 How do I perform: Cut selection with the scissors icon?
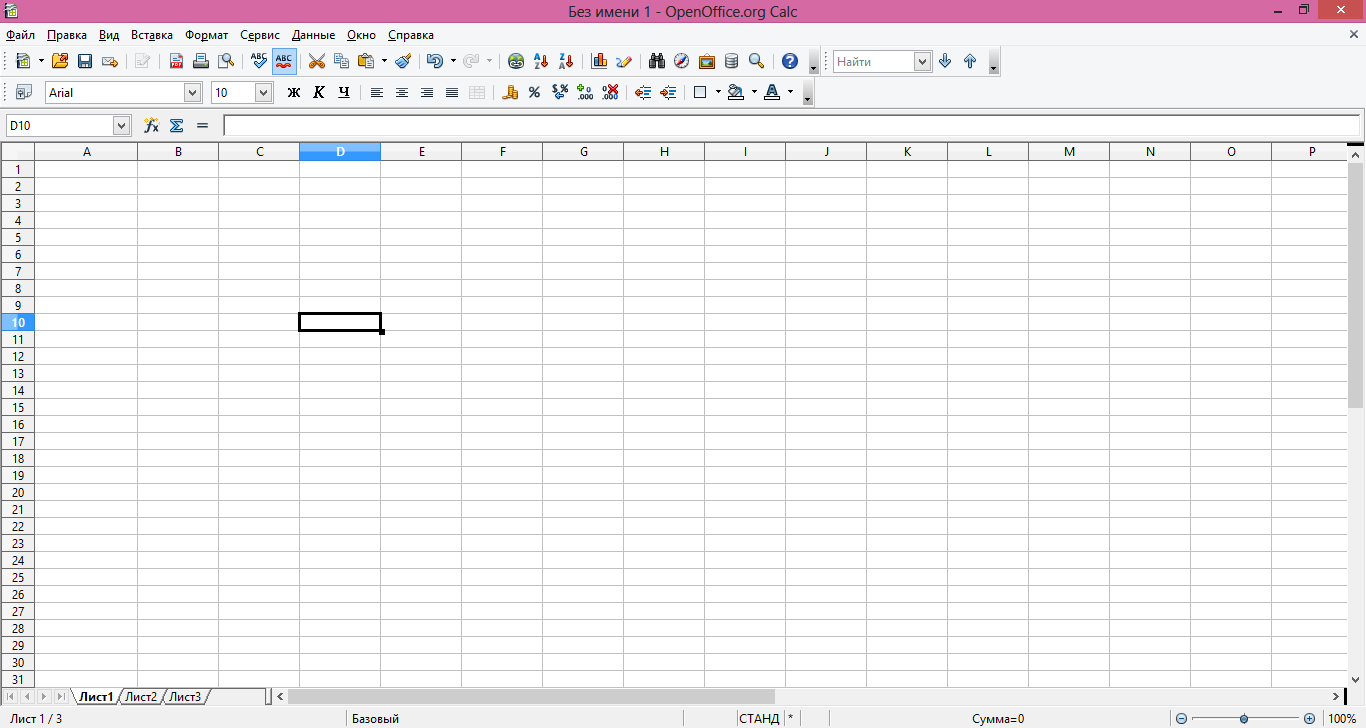pos(317,61)
